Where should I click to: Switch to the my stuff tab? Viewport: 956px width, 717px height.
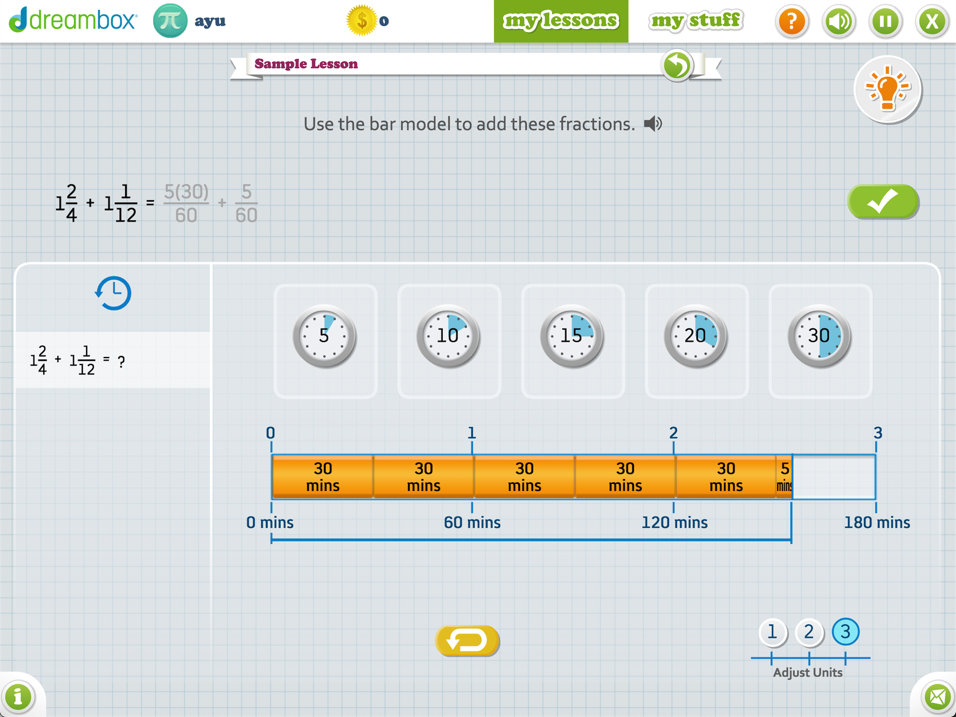coord(696,21)
